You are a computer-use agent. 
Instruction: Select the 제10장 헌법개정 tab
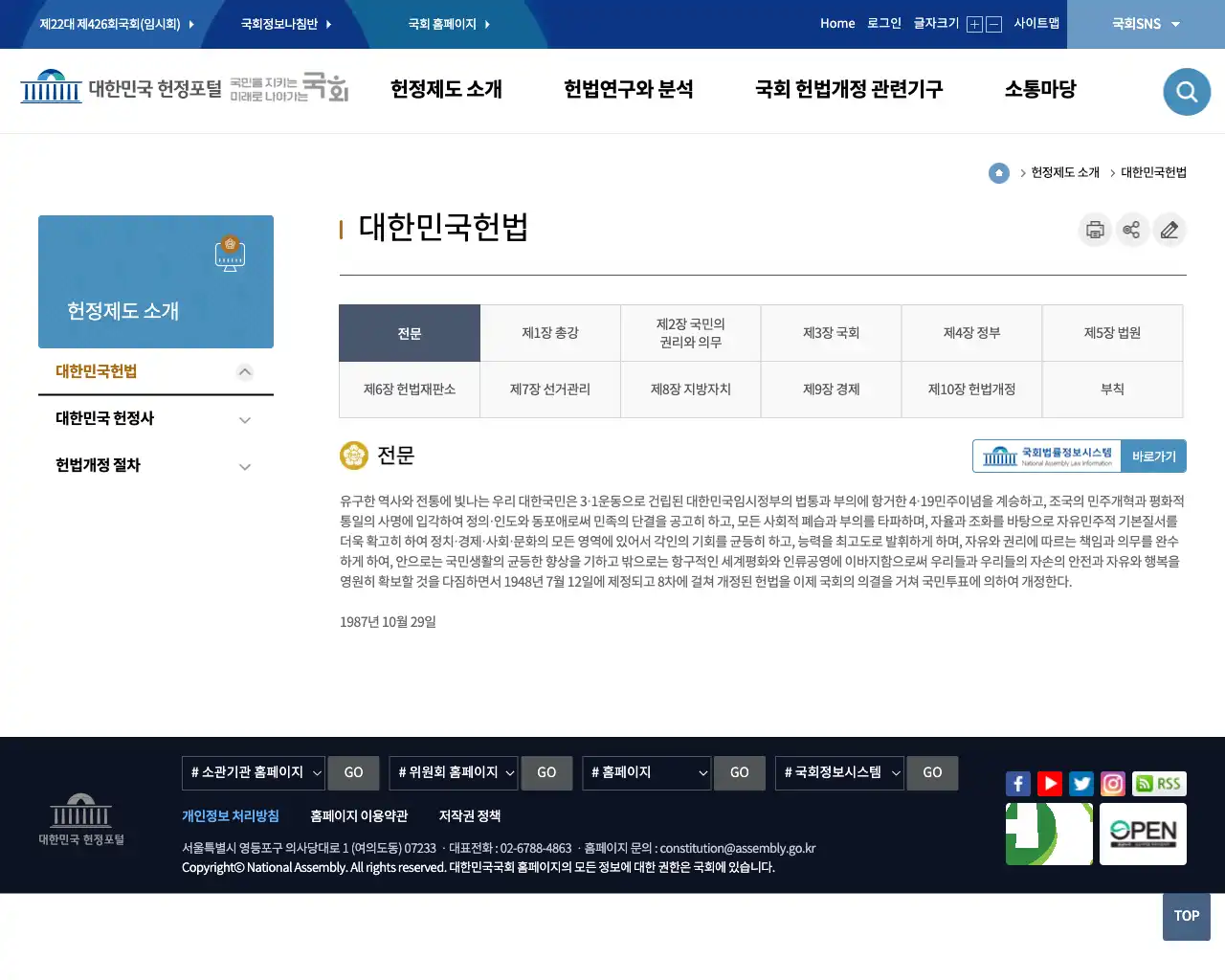[x=971, y=390]
